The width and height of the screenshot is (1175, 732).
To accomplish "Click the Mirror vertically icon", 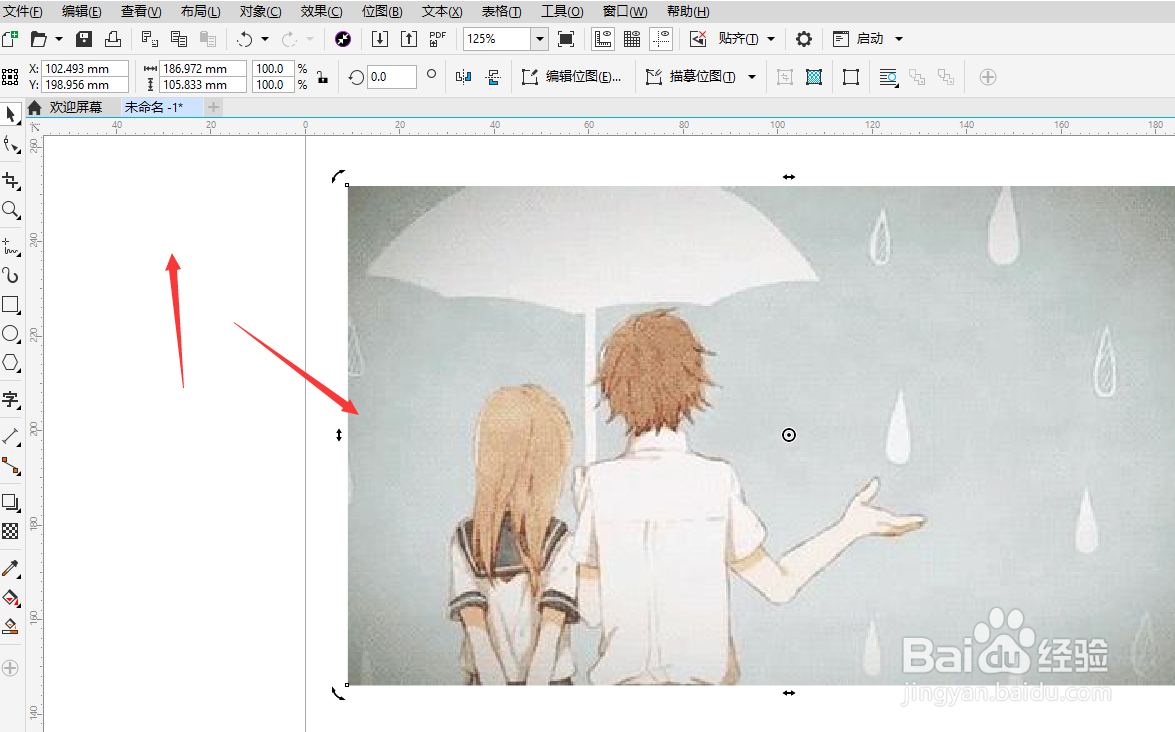I will (x=493, y=76).
